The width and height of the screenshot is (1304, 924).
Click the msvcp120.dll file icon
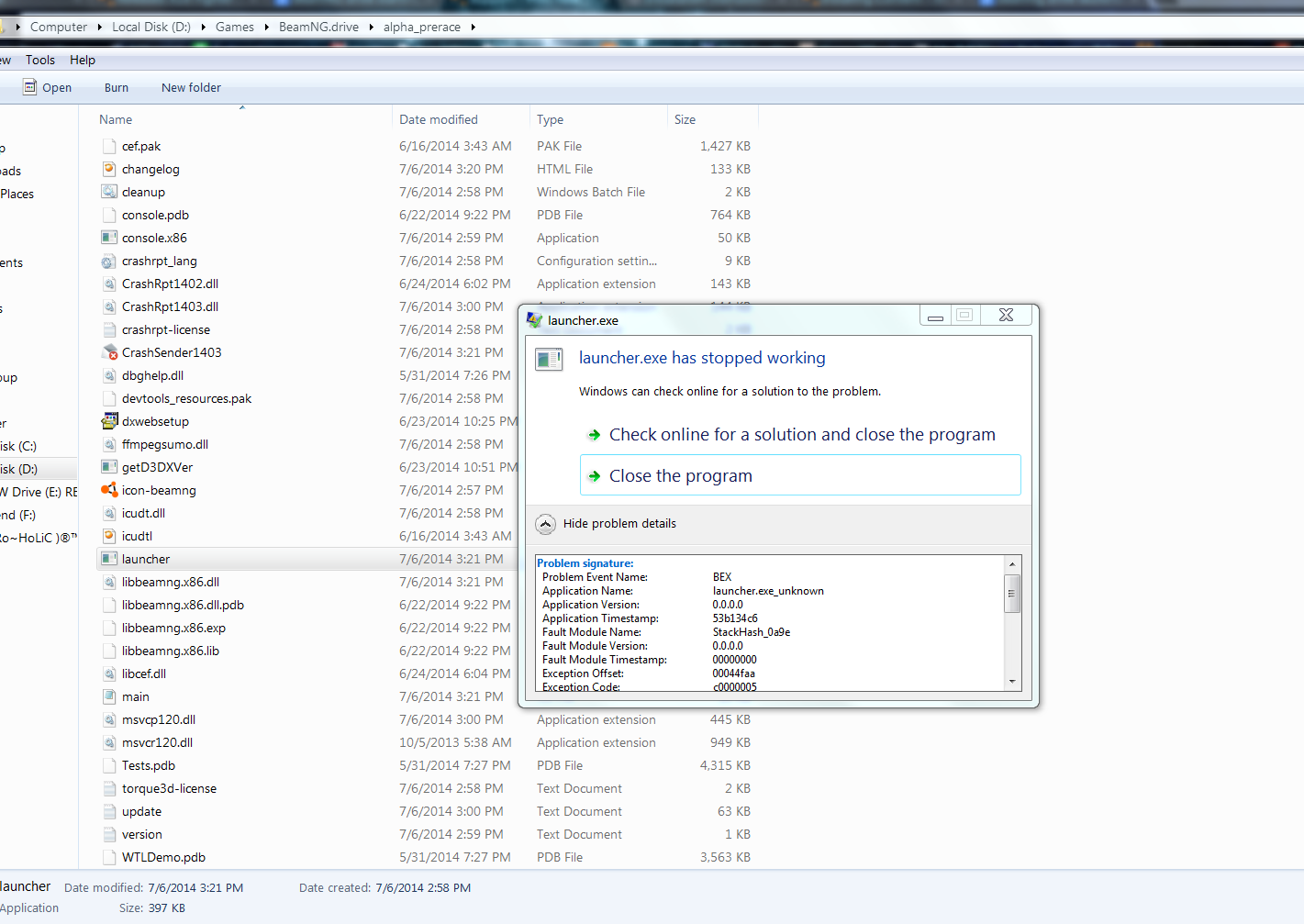tap(109, 719)
